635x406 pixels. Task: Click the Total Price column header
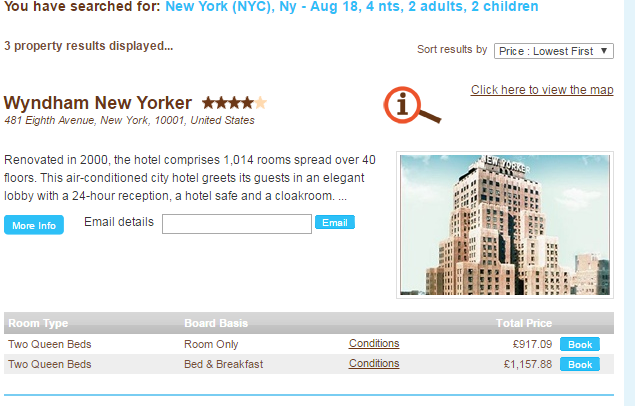pyautogui.click(x=524, y=323)
